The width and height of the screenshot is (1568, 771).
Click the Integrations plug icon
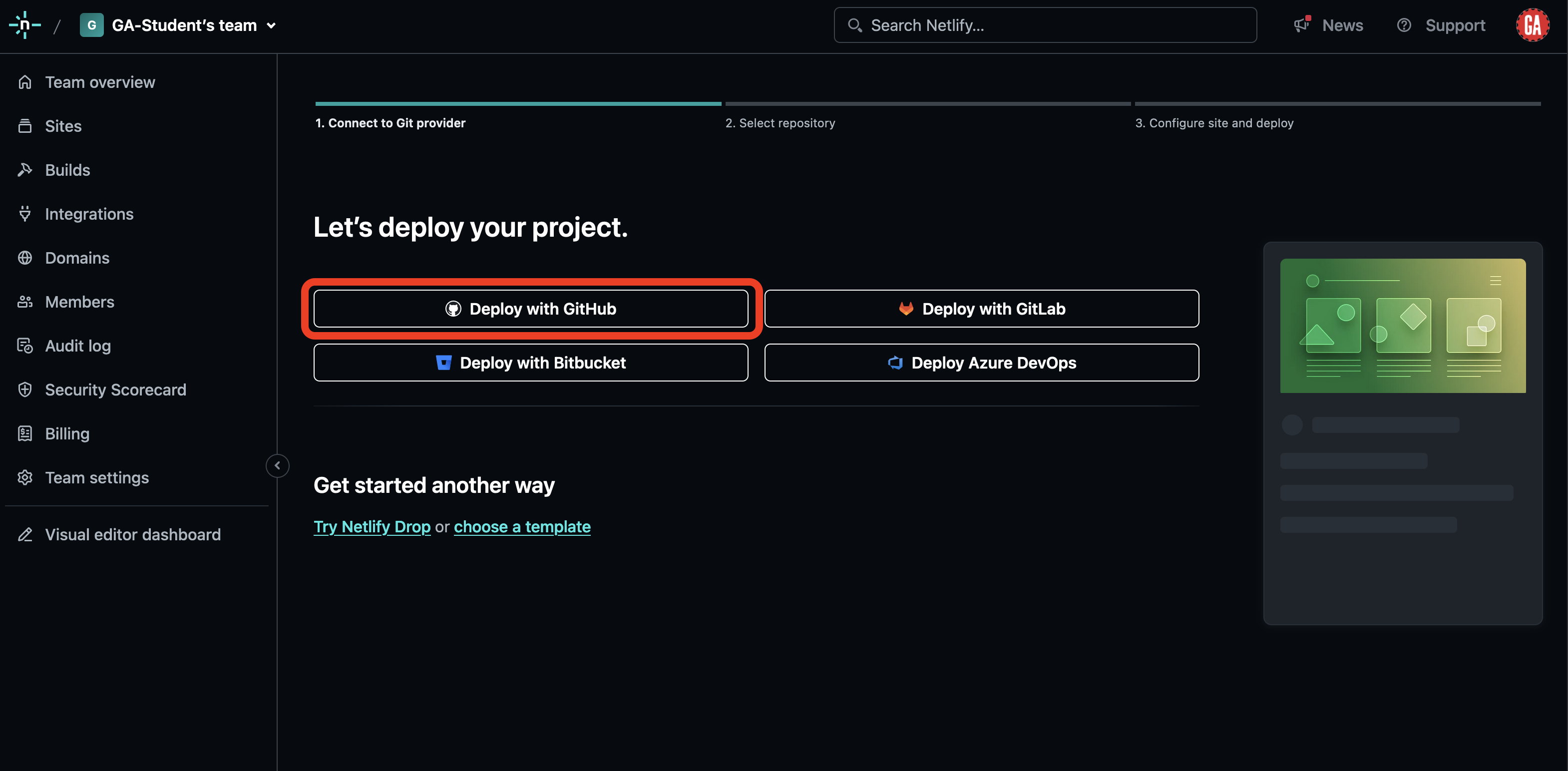tap(25, 214)
